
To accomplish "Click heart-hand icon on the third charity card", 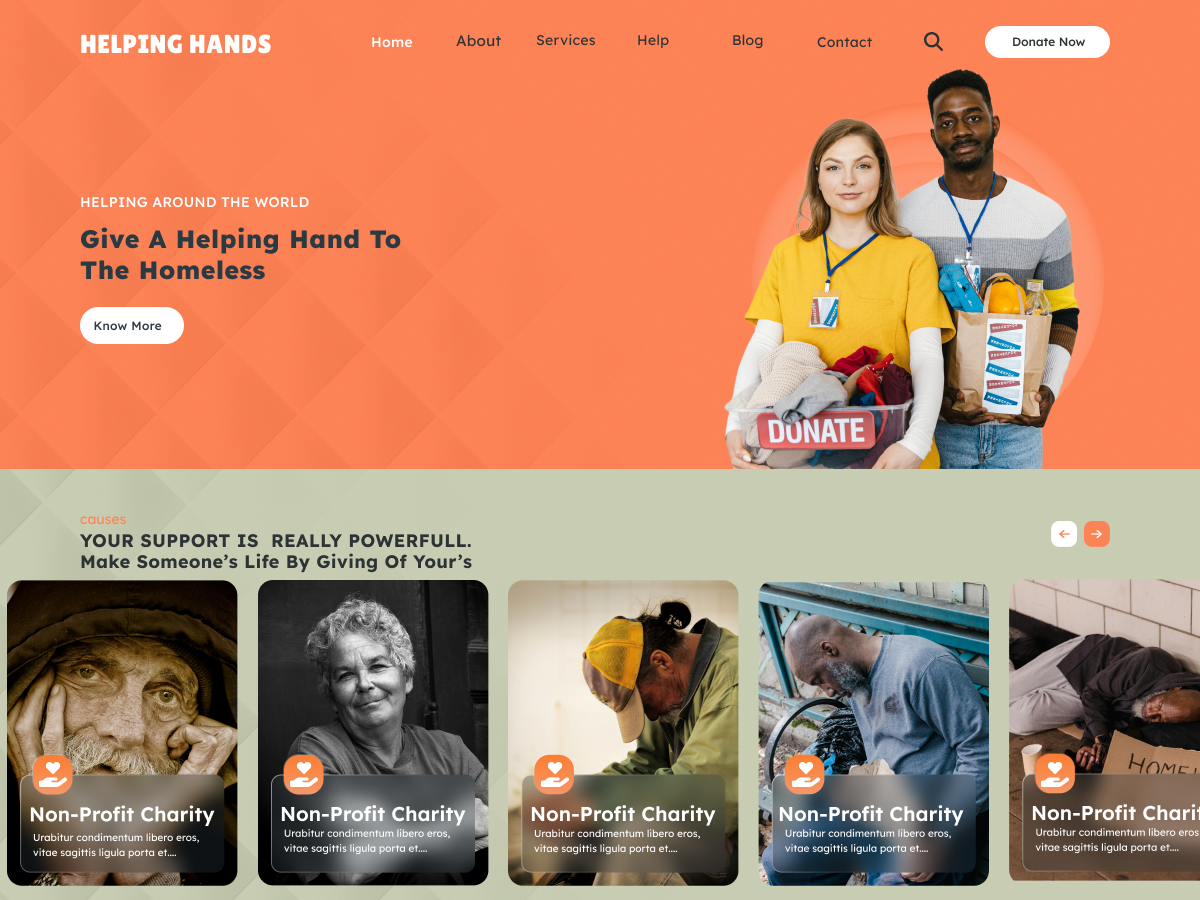I will pos(554,774).
